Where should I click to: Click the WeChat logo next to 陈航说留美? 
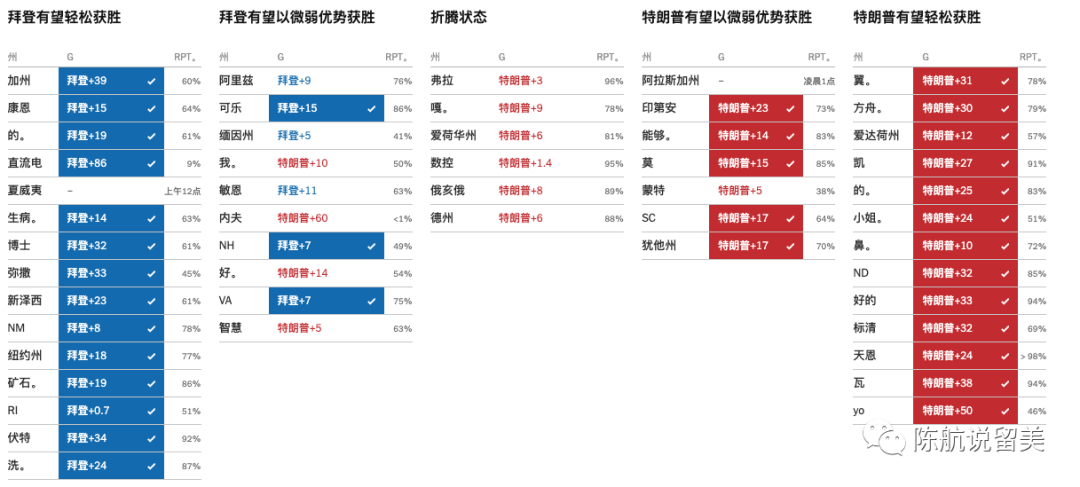[886, 438]
